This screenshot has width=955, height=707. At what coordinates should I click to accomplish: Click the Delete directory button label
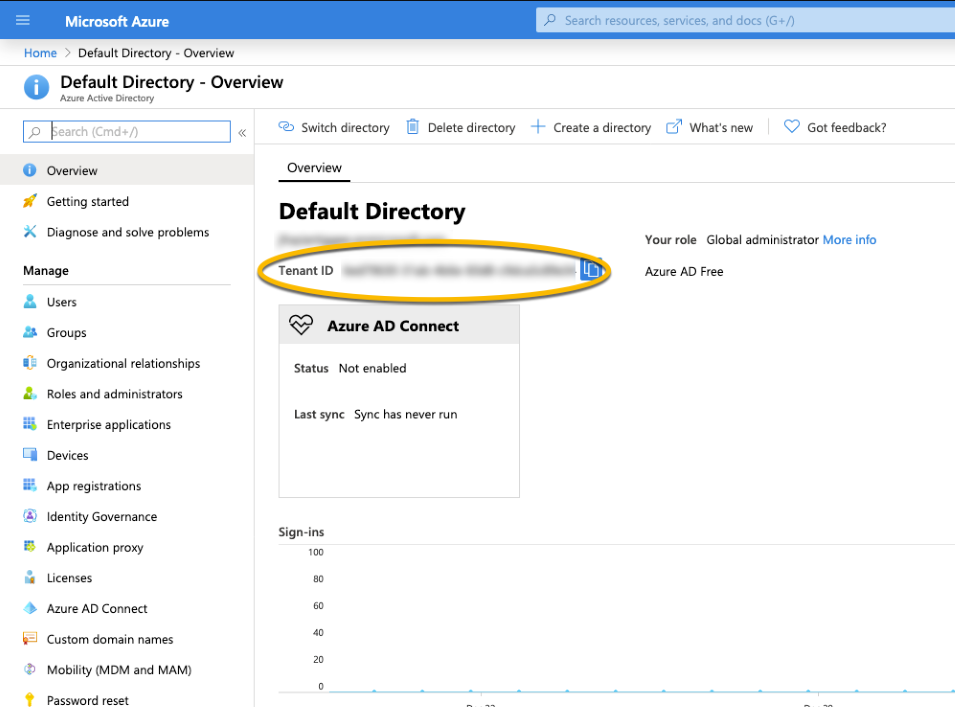coord(471,127)
